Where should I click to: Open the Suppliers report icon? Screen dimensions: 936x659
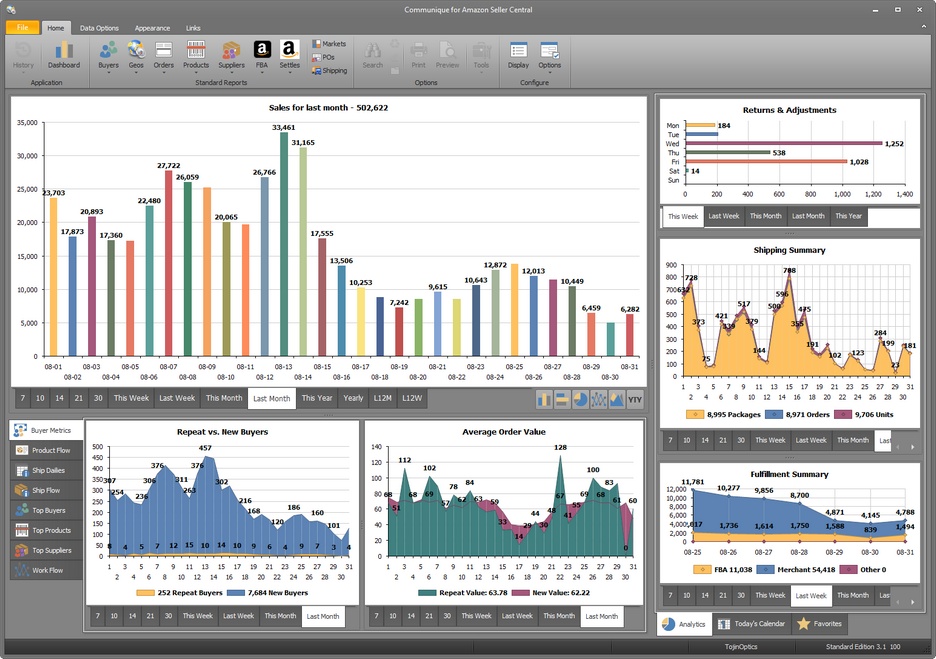[x=231, y=55]
